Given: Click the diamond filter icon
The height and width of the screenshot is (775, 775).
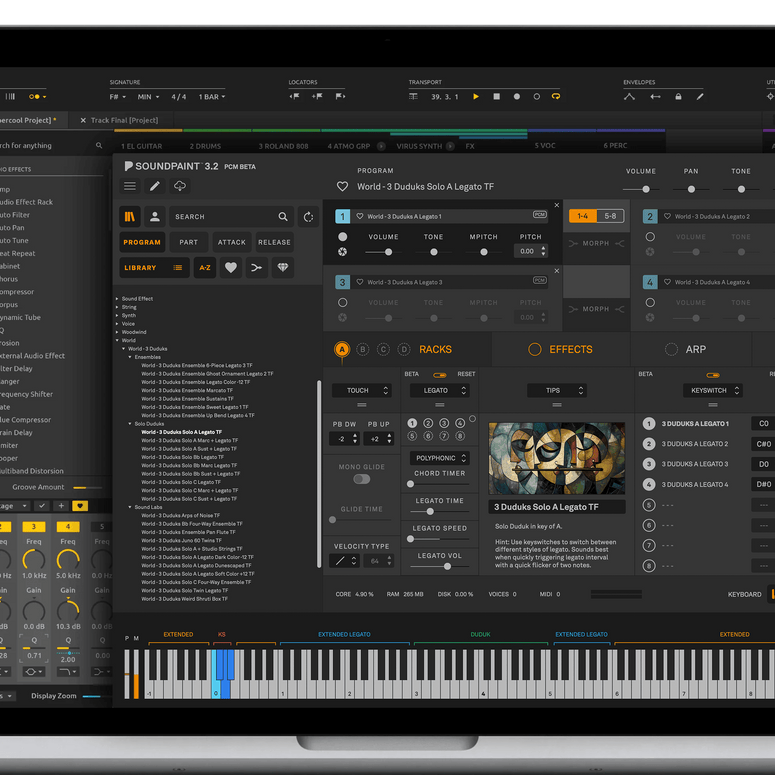Looking at the screenshot, I should pyautogui.click(x=282, y=268).
